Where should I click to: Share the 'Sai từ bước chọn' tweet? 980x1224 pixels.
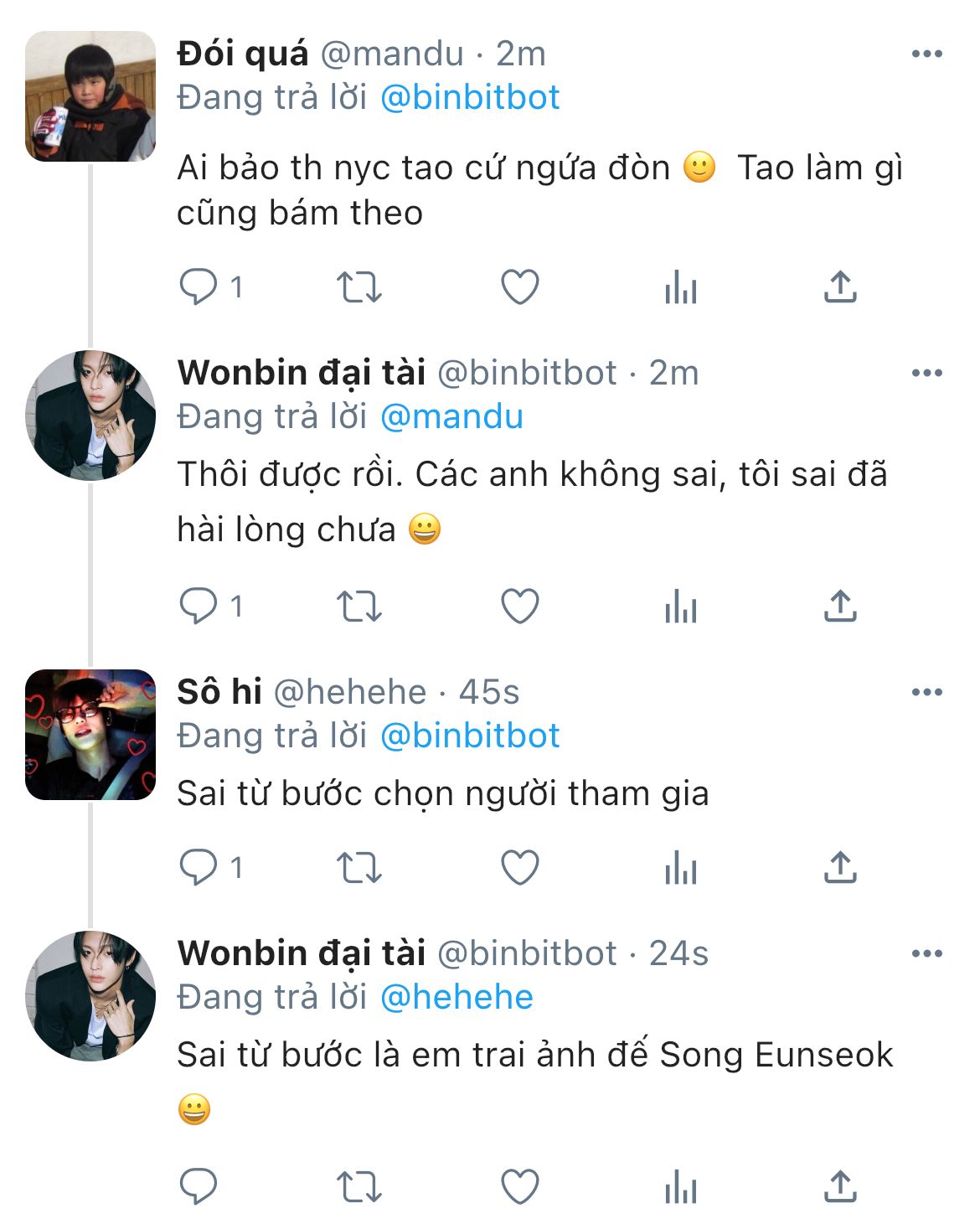coord(840,867)
